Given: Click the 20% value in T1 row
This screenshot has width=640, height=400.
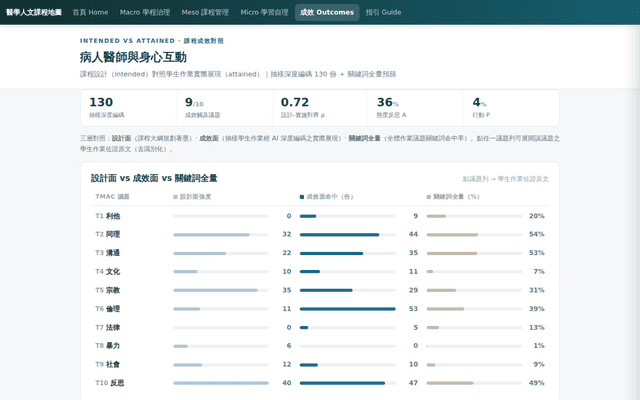Looking at the screenshot, I should click(537, 216).
